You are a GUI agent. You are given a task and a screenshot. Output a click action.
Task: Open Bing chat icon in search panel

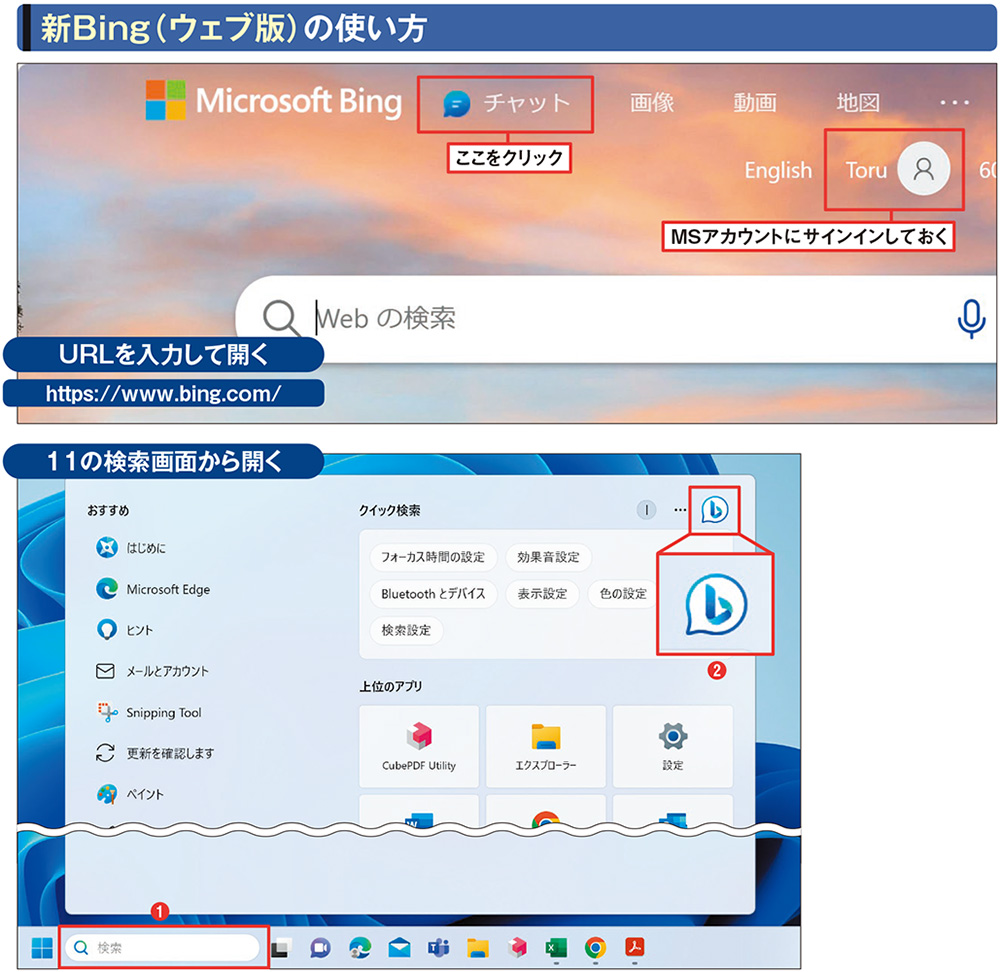(715, 510)
